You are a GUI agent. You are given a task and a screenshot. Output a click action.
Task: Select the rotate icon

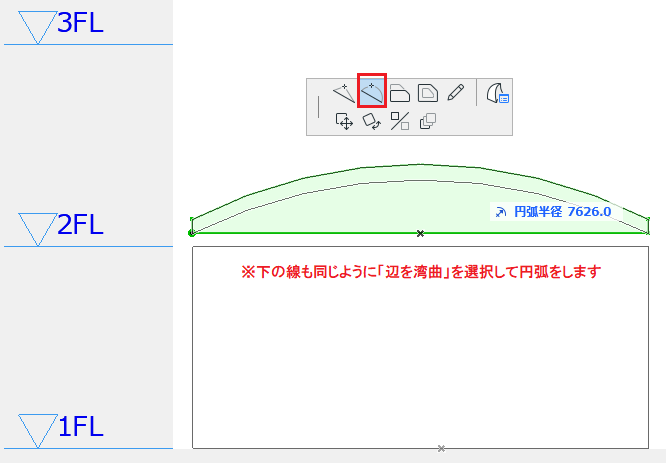[372, 121]
